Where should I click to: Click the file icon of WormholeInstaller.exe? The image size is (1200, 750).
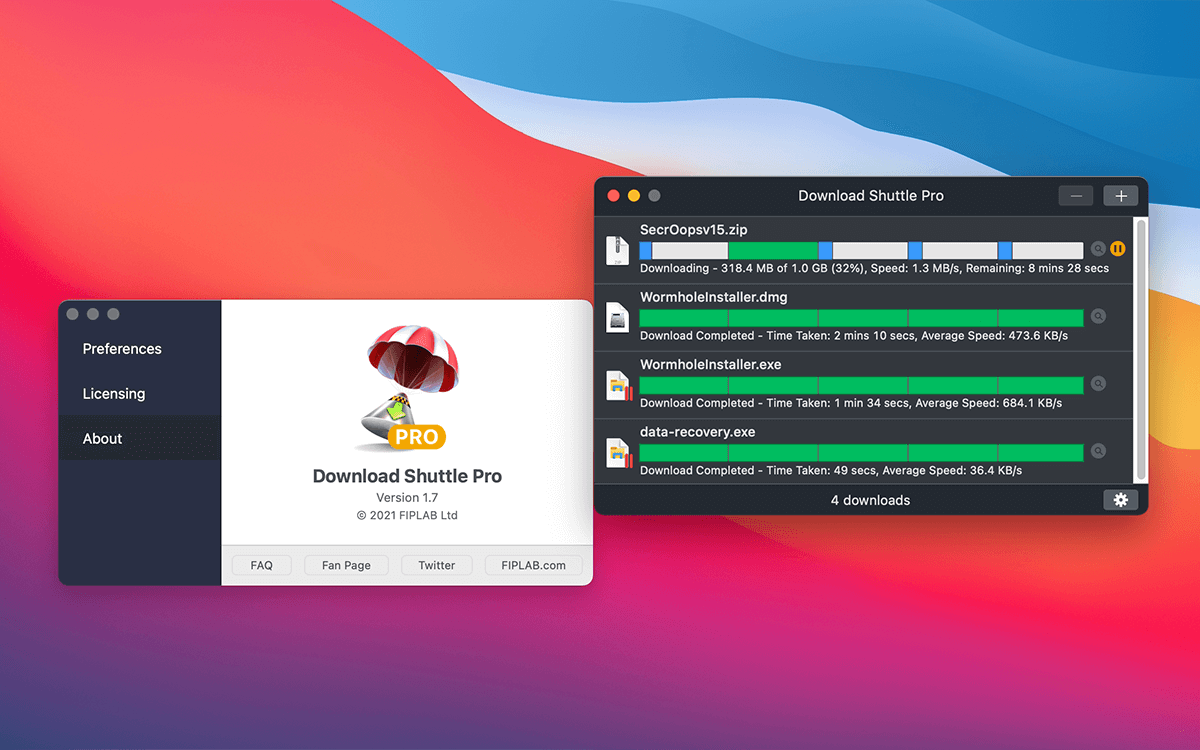coord(619,385)
